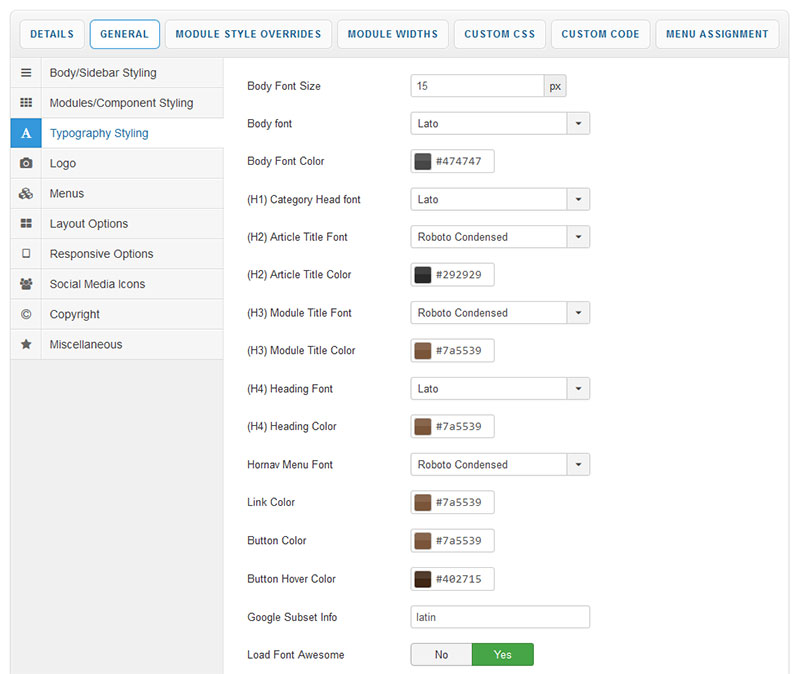800x674 pixels.
Task: Click the Body Font Size input field
Action: pyautogui.click(x=477, y=86)
